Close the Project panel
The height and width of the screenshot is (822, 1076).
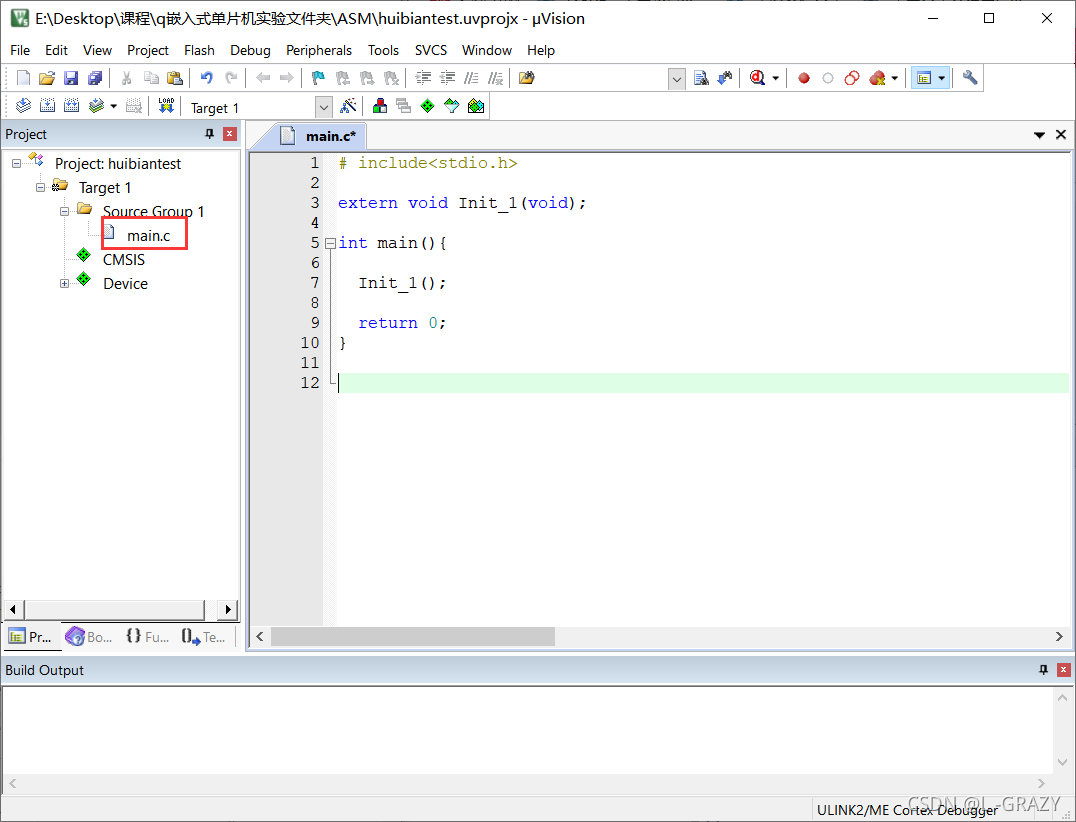(x=230, y=134)
